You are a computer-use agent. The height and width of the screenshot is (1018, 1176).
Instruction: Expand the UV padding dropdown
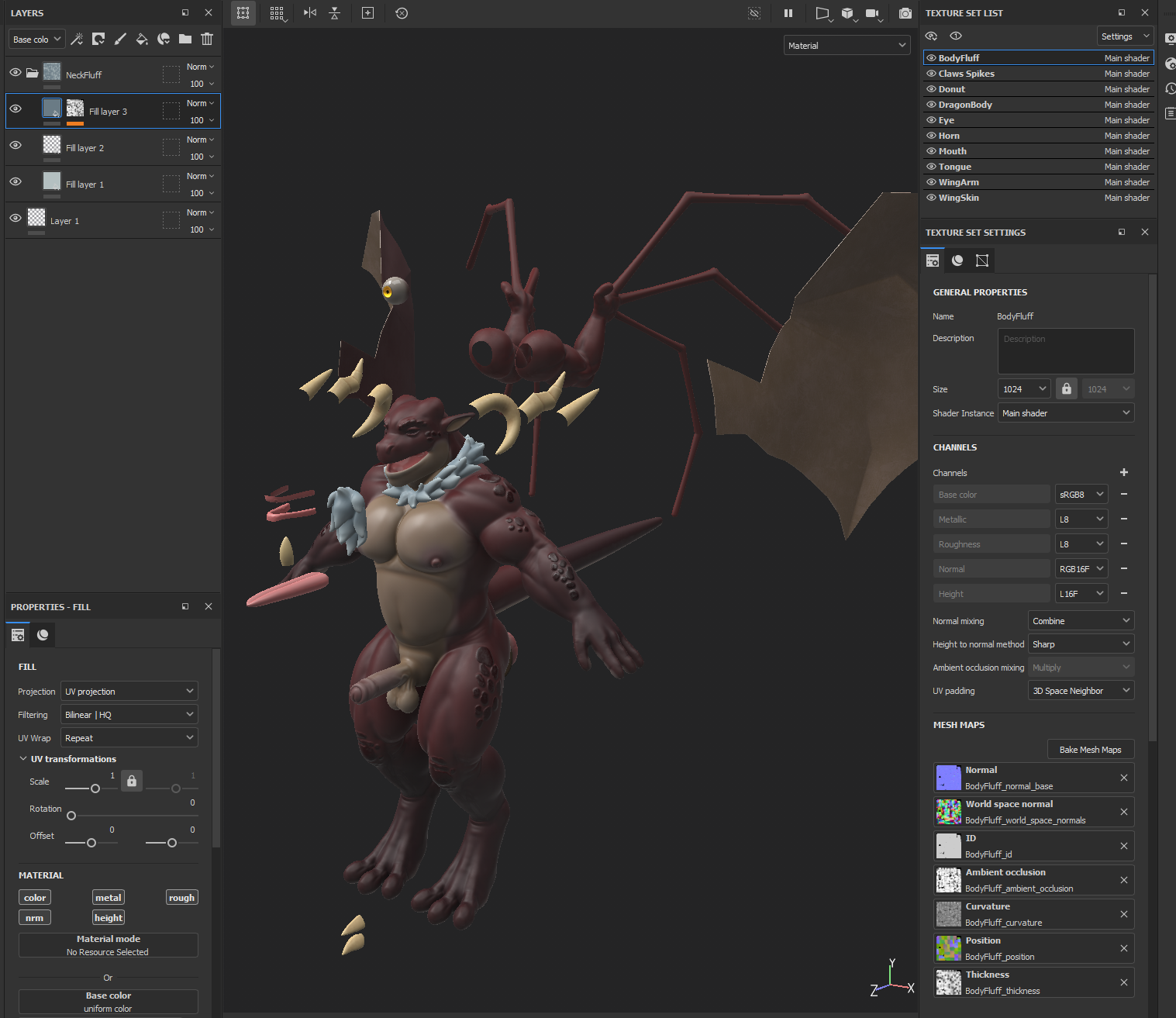(1081, 691)
